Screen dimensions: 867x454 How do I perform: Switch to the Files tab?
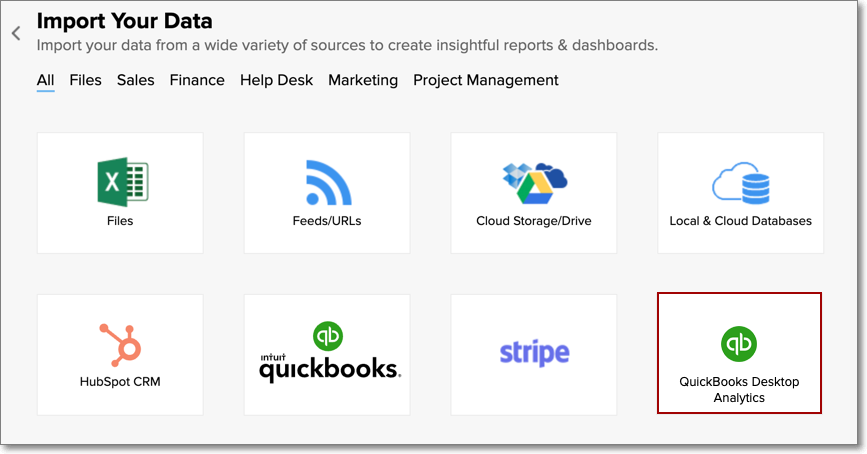85,80
